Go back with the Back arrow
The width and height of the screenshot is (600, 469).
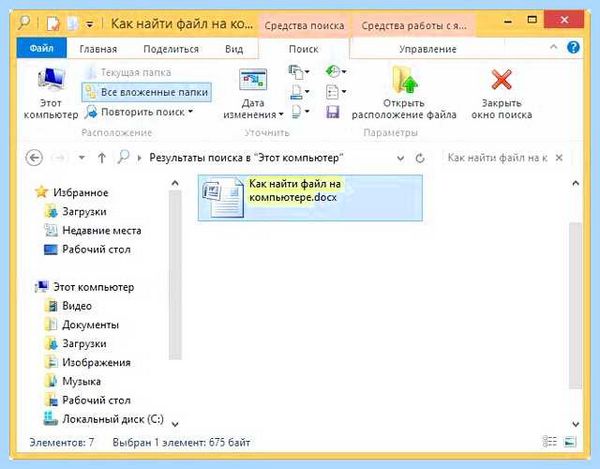[34, 158]
